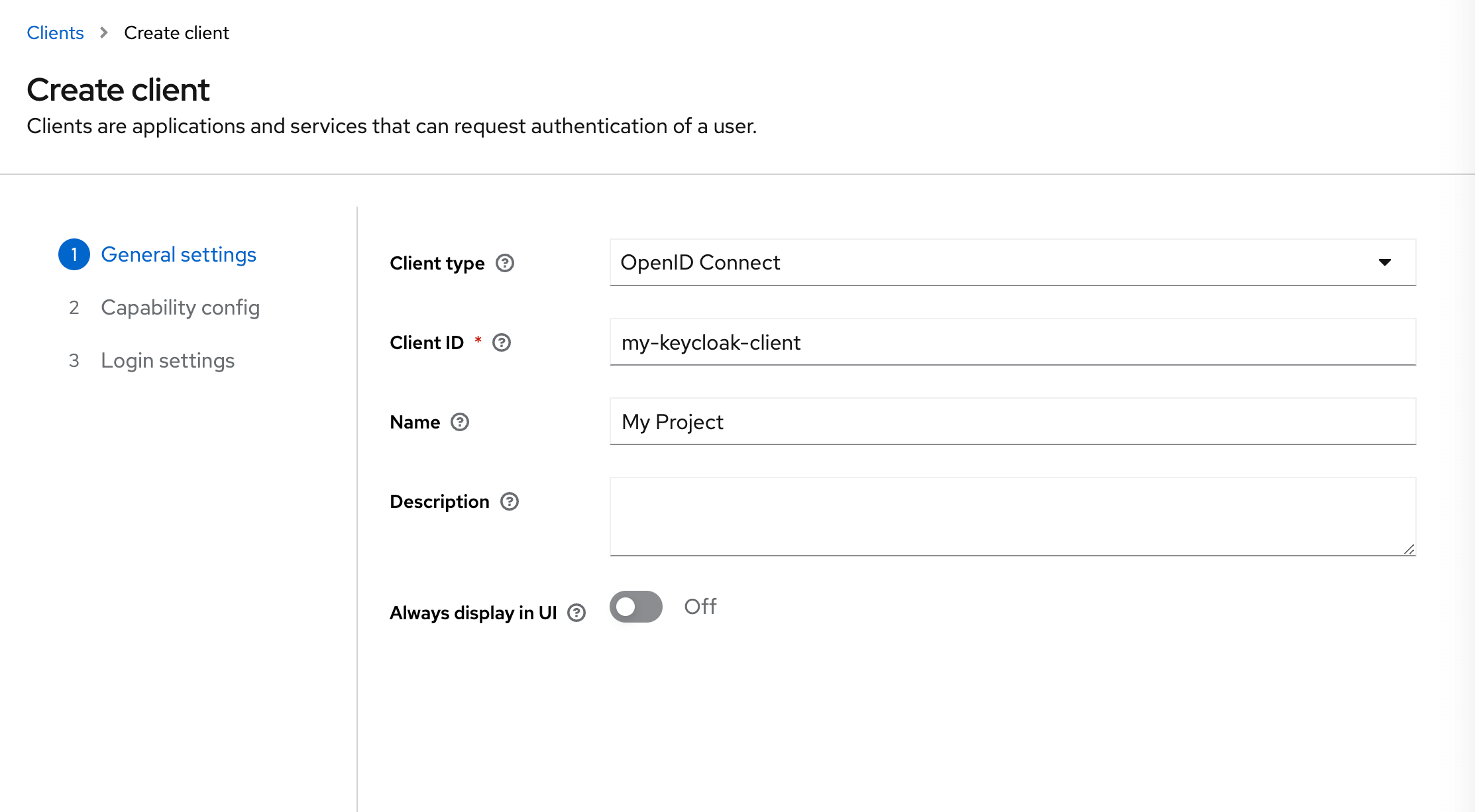
Task: Click the Client ID input field
Action: (1012, 342)
